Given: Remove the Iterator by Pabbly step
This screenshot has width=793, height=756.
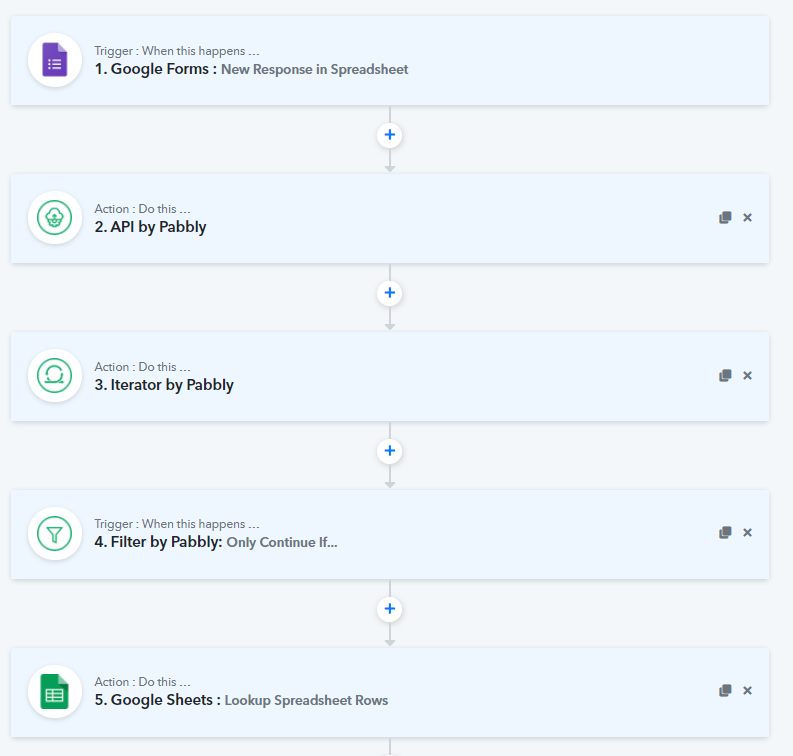Looking at the screenshot, I should click(747, 375).
